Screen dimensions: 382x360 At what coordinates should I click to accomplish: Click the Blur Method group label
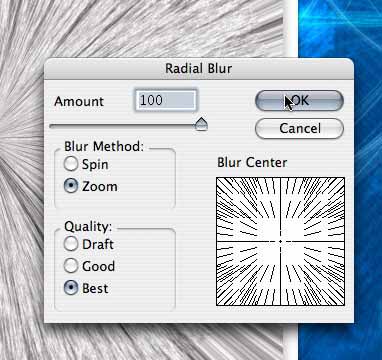(x=104, y=146)
